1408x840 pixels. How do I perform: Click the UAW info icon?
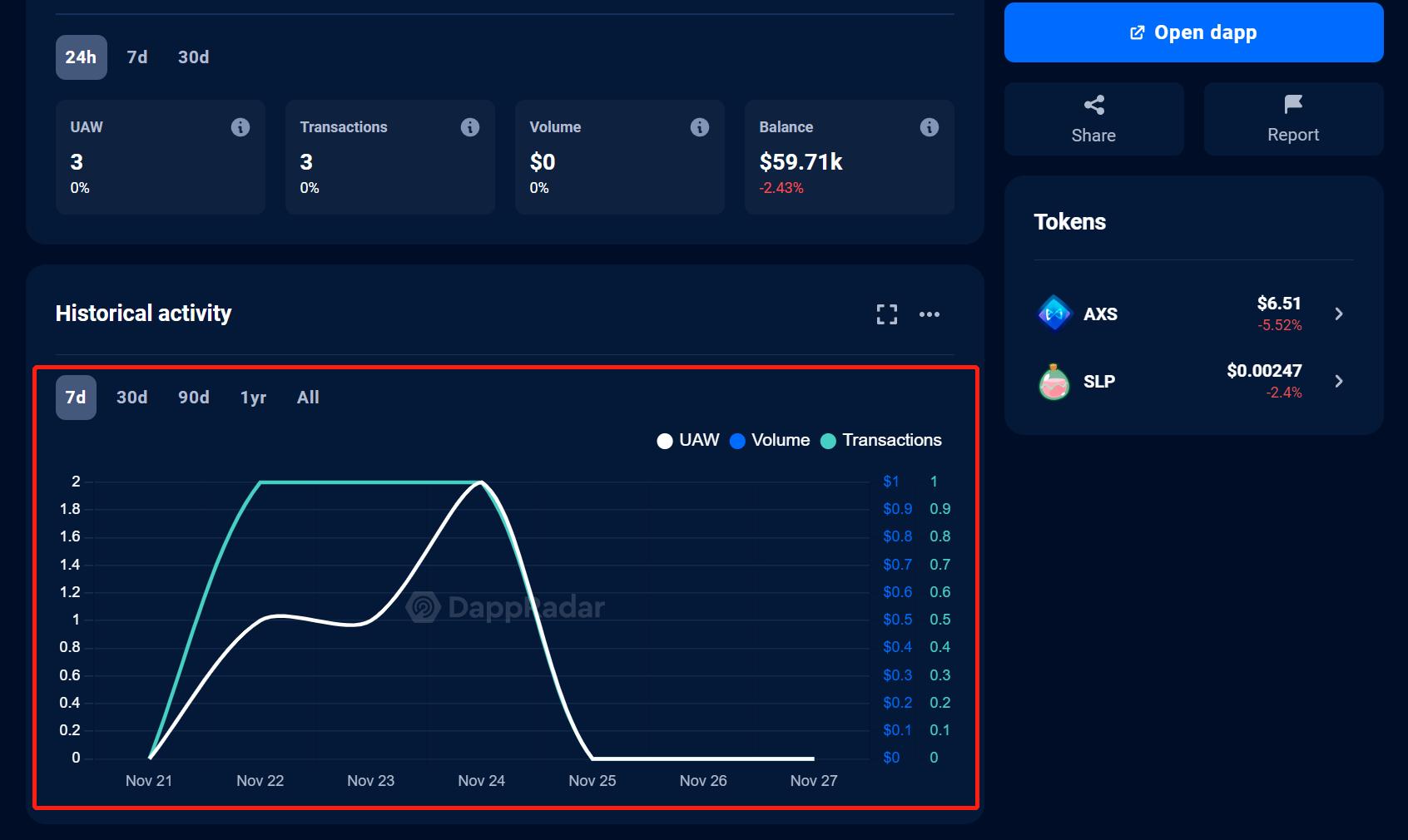(240, 127)
